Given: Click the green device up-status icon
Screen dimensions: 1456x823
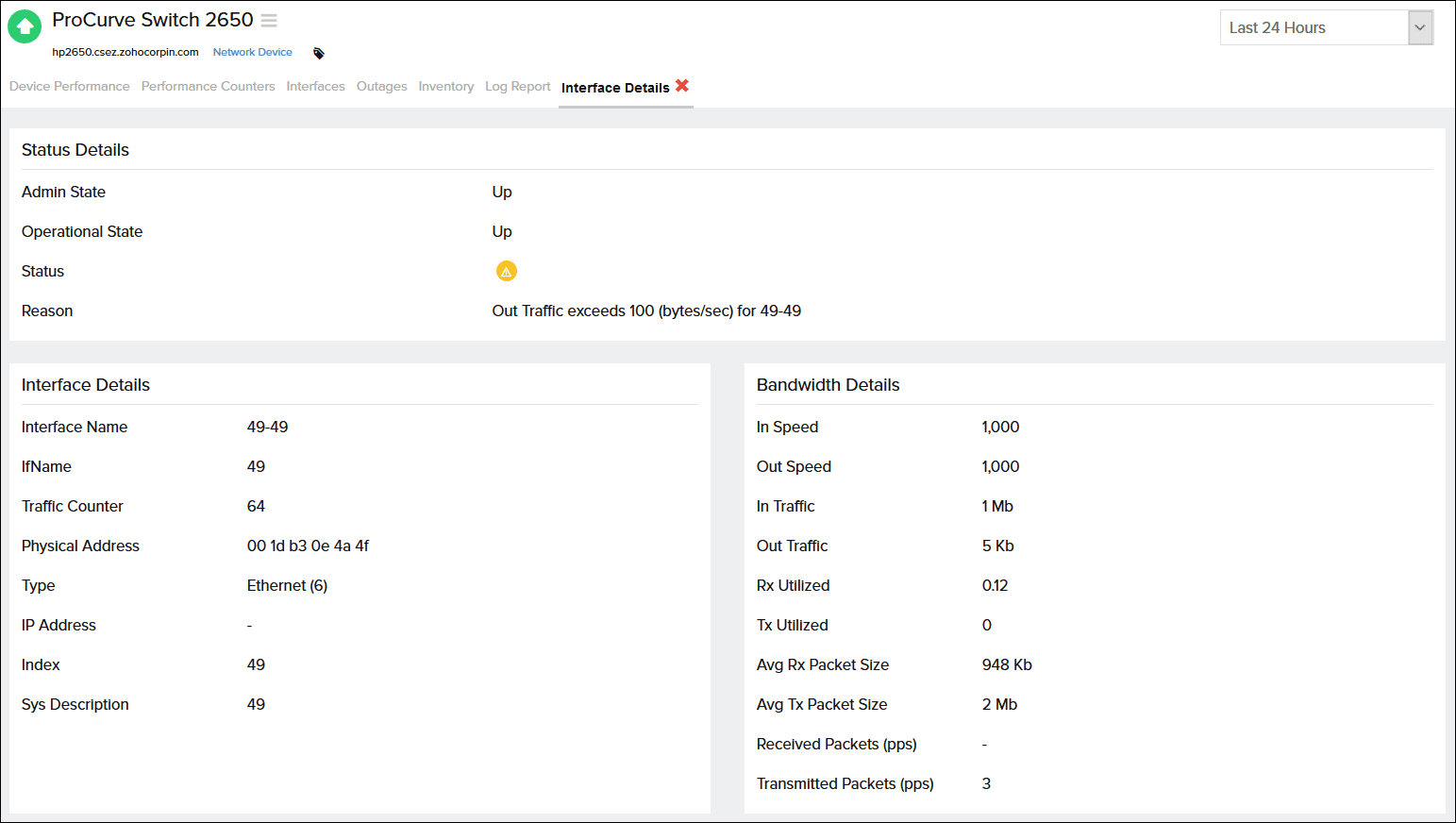Looking at the screenshot, I should pos(25,26).
